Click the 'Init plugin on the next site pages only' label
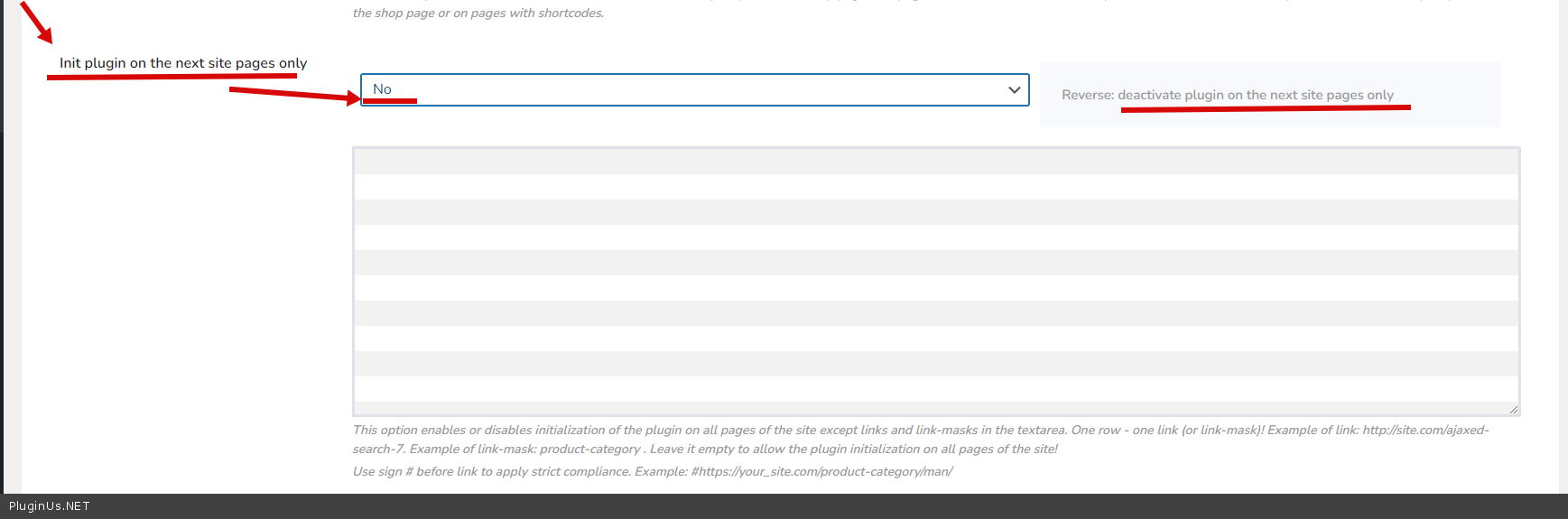The height and width of the screenshot is (519, 1568). point(183,63)
